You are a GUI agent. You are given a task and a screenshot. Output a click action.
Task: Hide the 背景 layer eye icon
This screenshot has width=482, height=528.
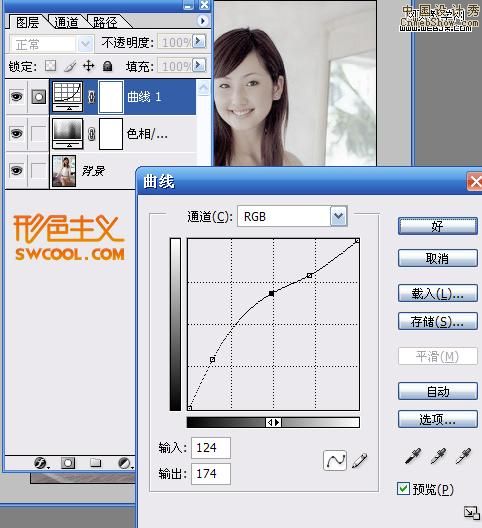[x=17, y=170]
